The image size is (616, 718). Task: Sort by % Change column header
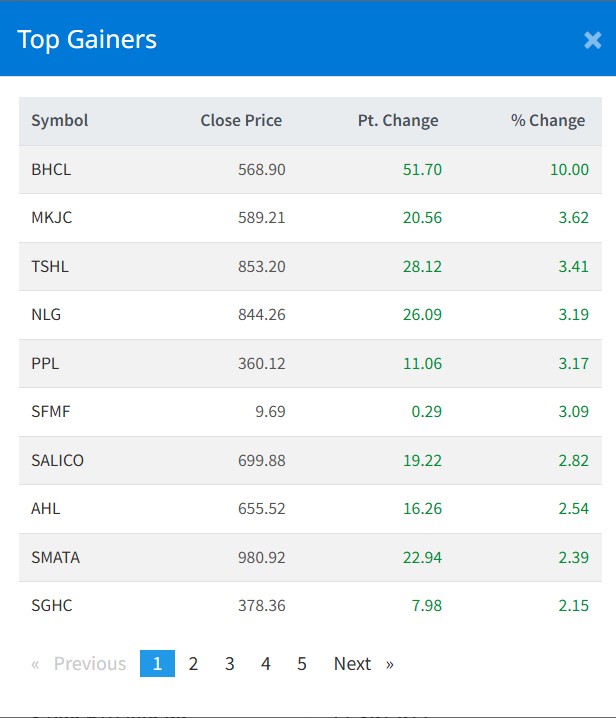pyautogui.click(x=548, y=121)
